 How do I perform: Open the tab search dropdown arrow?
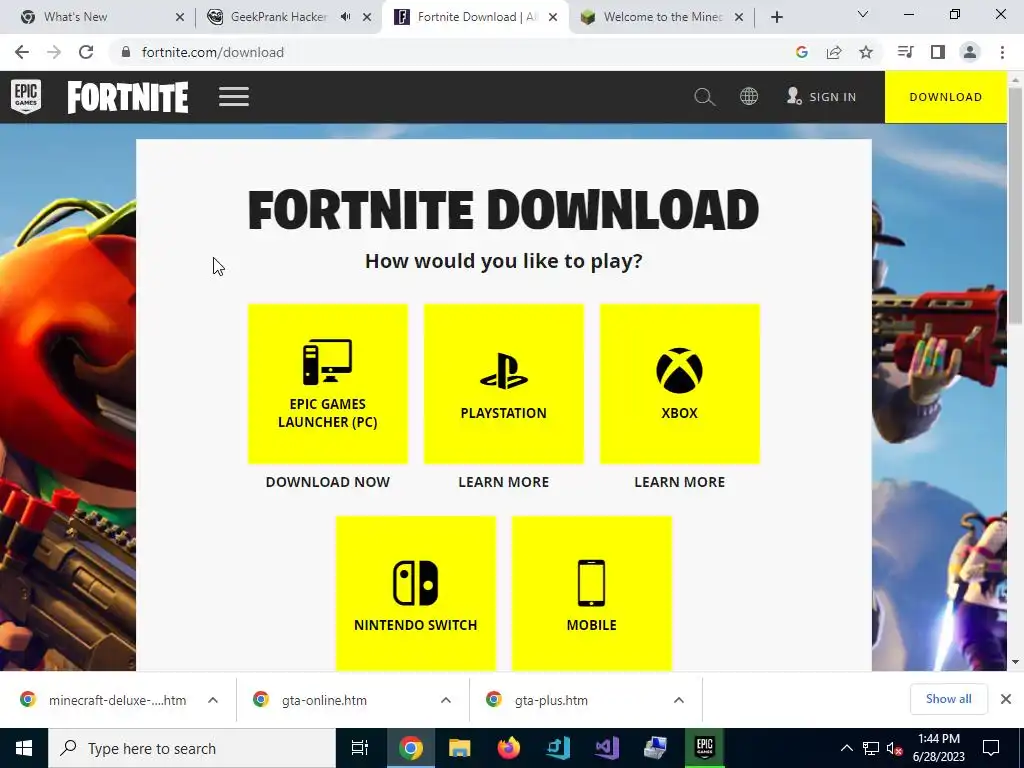pos(863,14)
